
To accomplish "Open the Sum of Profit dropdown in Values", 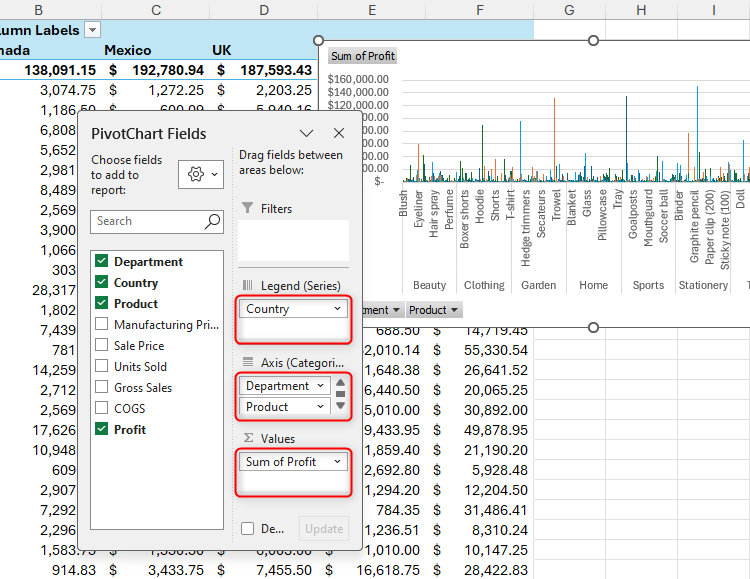I will click(337, 462).
